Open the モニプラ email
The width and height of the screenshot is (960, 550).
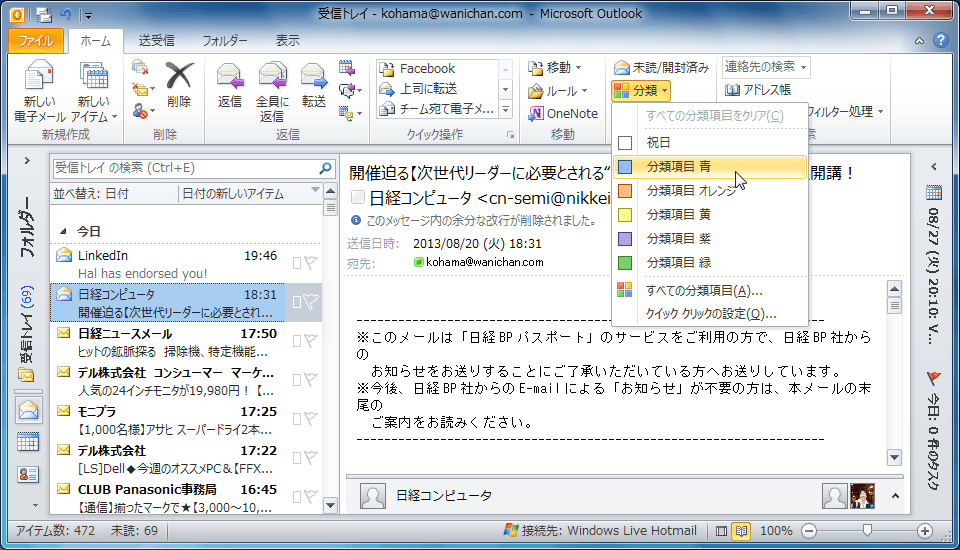168,420
